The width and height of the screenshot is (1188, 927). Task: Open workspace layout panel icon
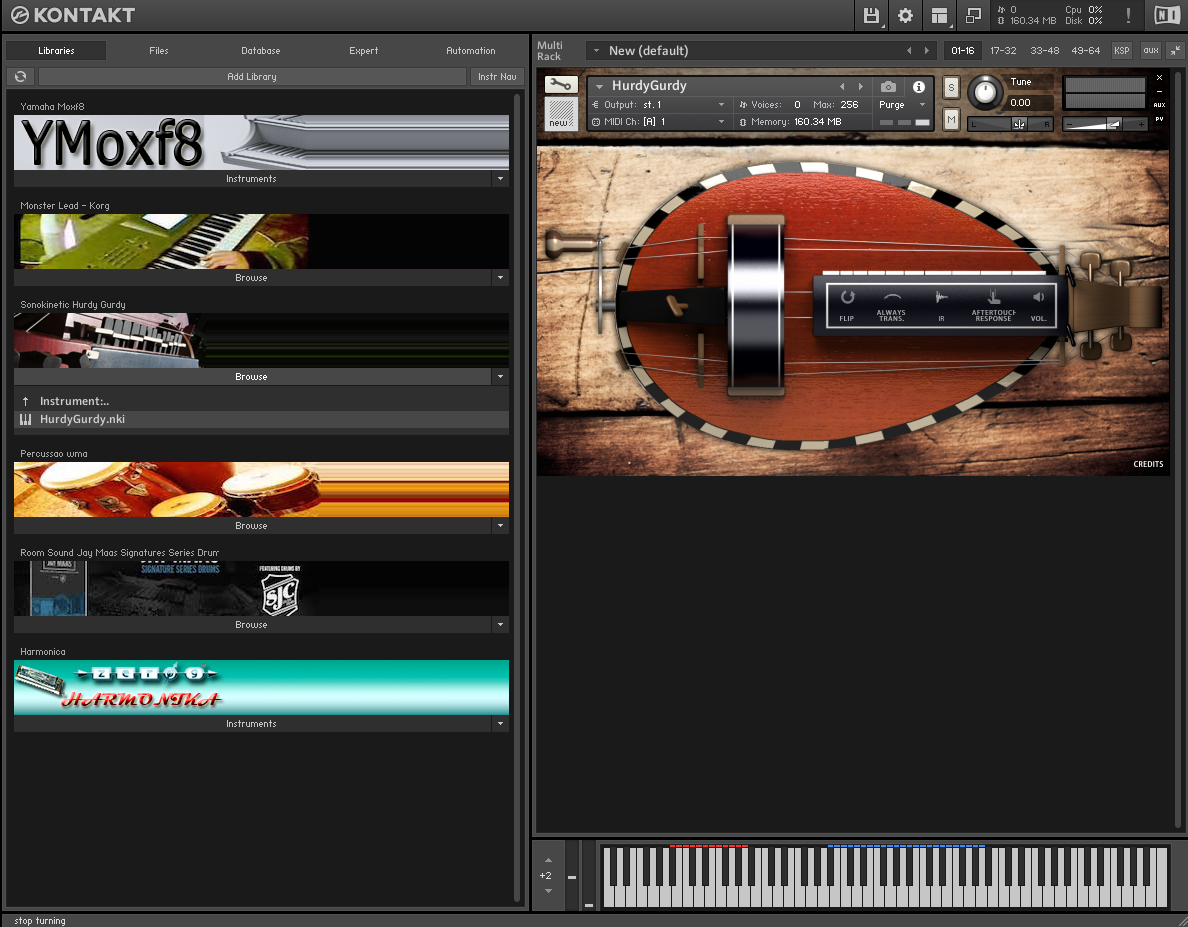click(x=939, y=15)
